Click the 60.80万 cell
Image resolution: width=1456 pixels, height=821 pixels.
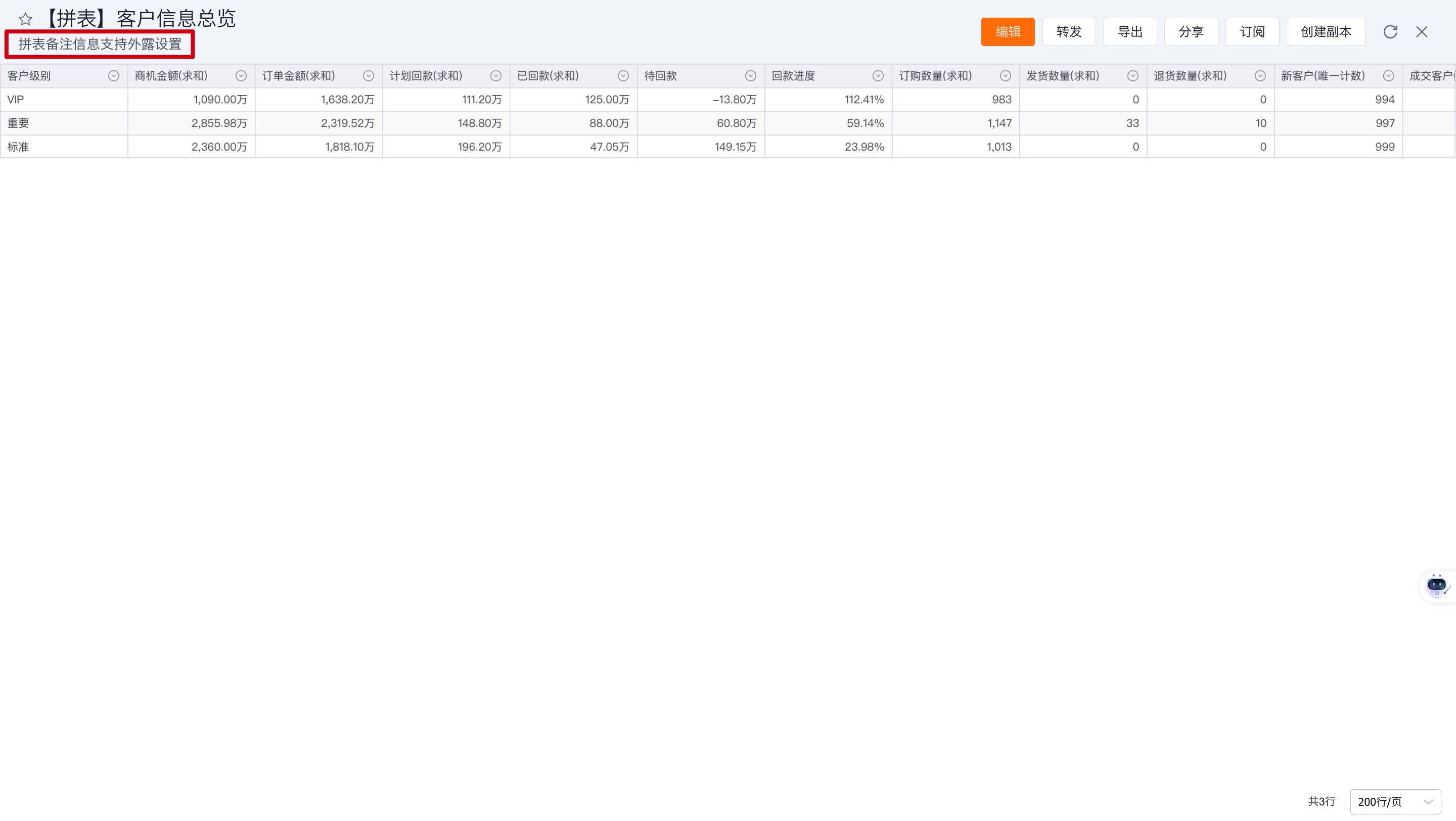click(x=701, y=123)
